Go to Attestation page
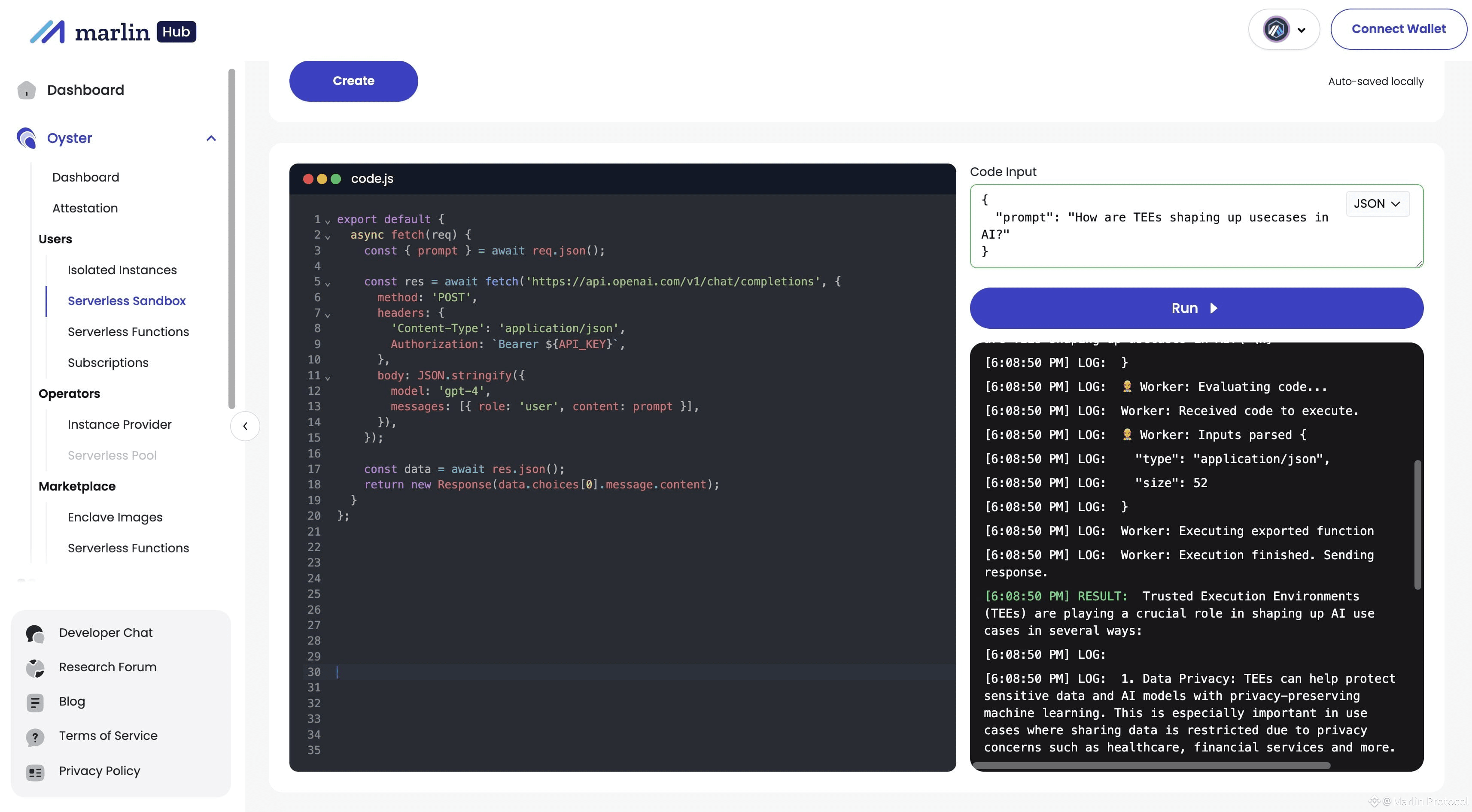 (85, 209)
